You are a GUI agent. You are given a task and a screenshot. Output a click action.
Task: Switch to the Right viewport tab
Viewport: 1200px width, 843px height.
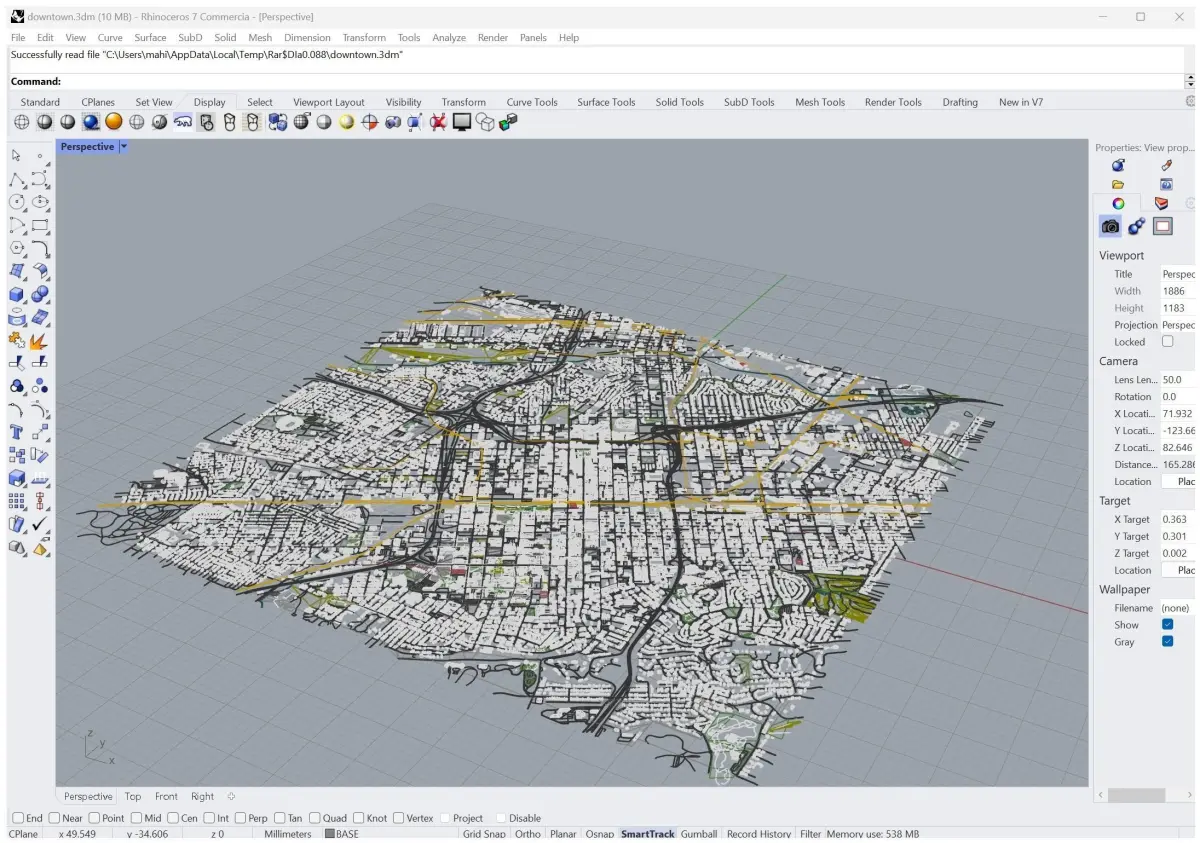click(202, 796)
